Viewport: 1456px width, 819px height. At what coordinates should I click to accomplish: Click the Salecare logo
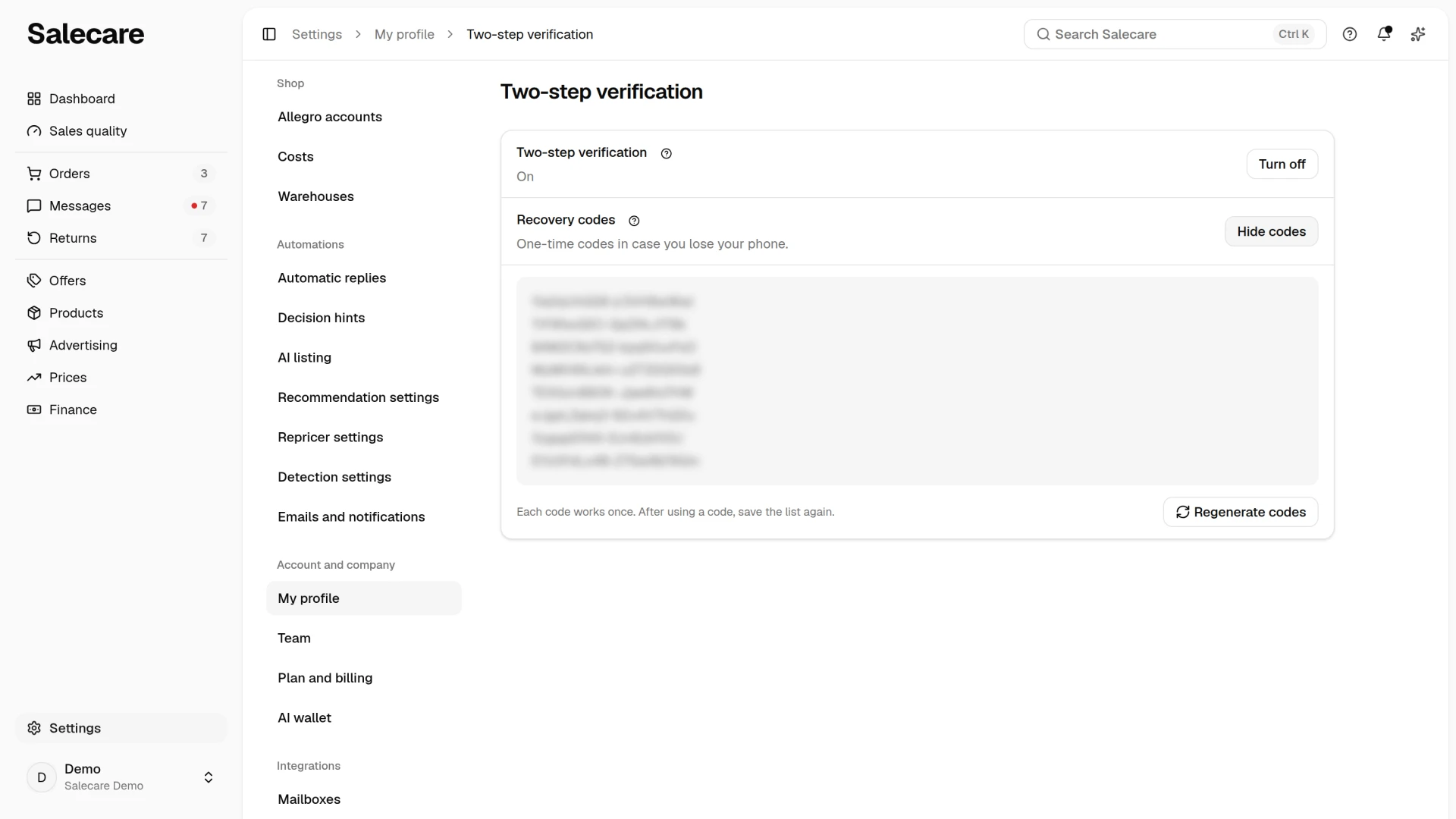pos(86,34)
